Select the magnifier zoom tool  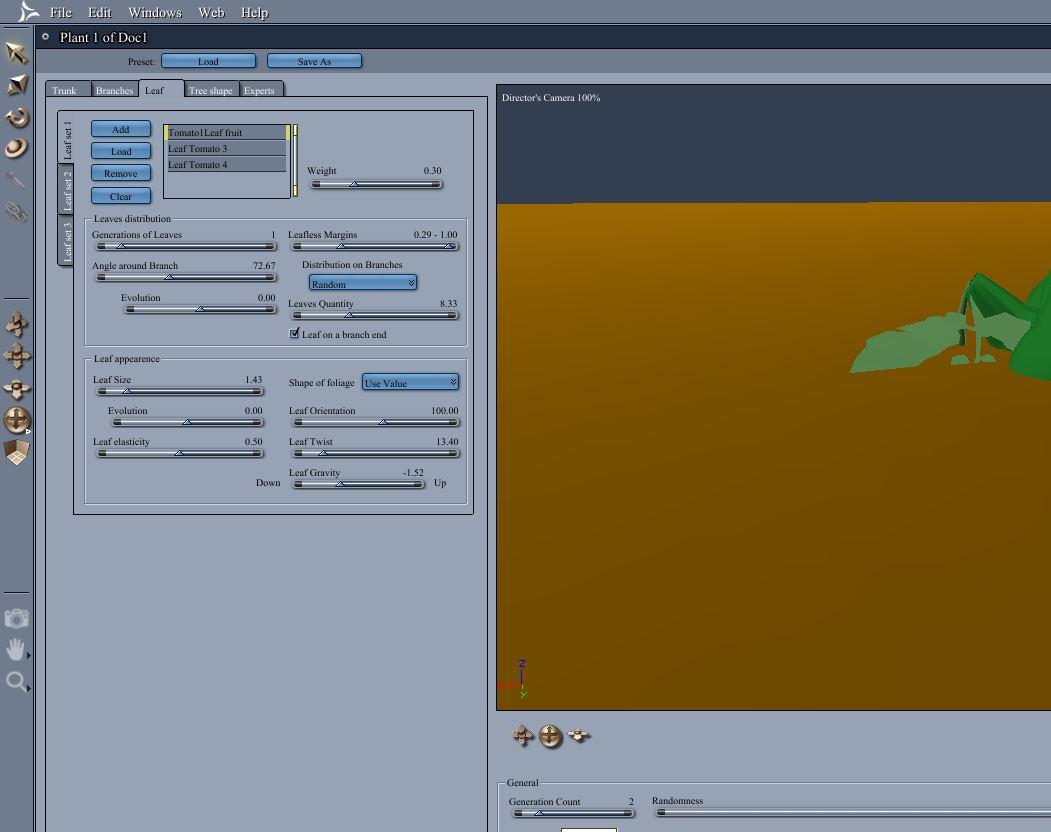coord(15,682)
